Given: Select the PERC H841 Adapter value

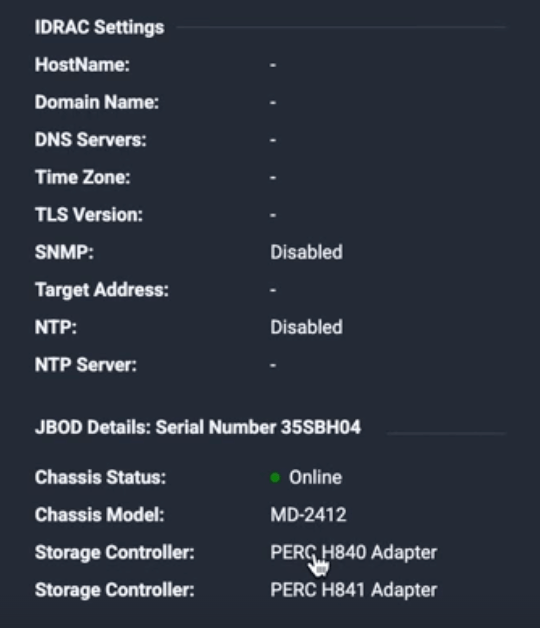Looking at the screenshot, I should (354, 590).
